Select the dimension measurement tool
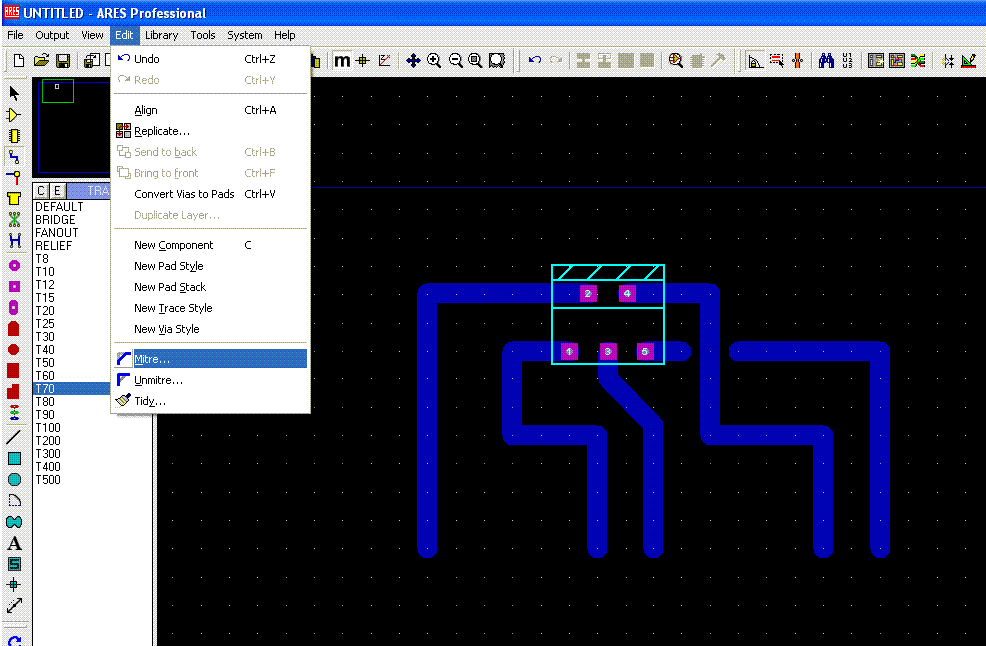This screenshot has height=646, width=986. (14, 605)
